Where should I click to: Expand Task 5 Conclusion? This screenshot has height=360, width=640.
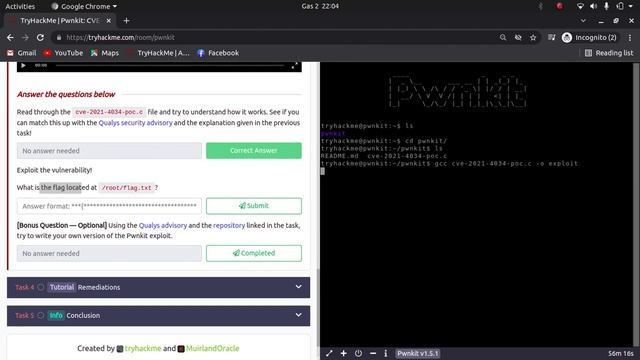(x=158, y=316)
